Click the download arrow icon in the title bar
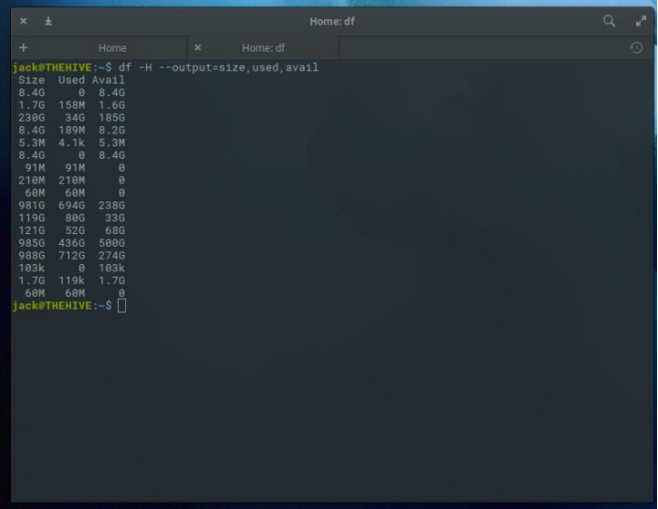The image size is (658, 509). [x=48, y=21]
